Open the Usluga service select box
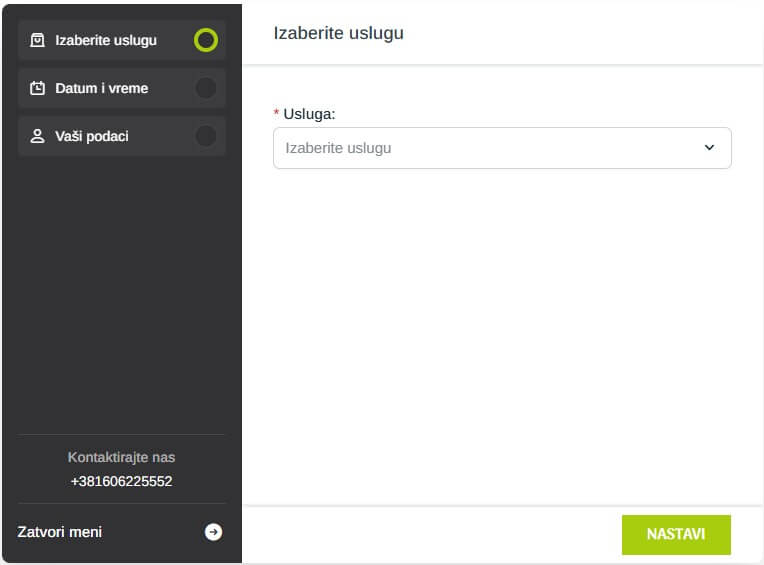764x565 pixels. pyautogui.click(x=501, y=148)
